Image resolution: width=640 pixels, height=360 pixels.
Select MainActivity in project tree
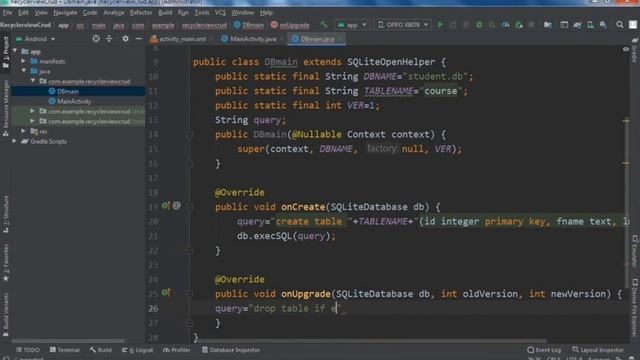point(73,101)
